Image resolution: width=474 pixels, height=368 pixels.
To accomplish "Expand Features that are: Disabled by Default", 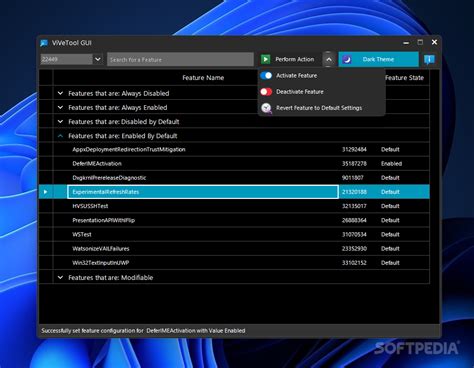I will (60, 122).
